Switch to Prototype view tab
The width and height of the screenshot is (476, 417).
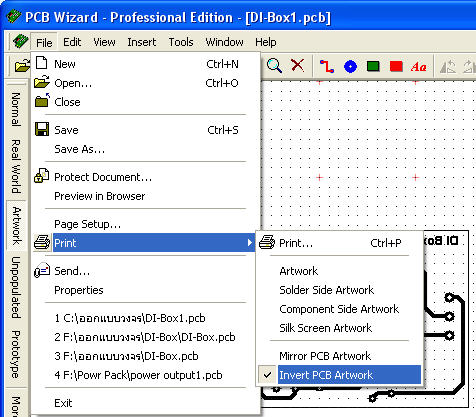pos(16,354)
